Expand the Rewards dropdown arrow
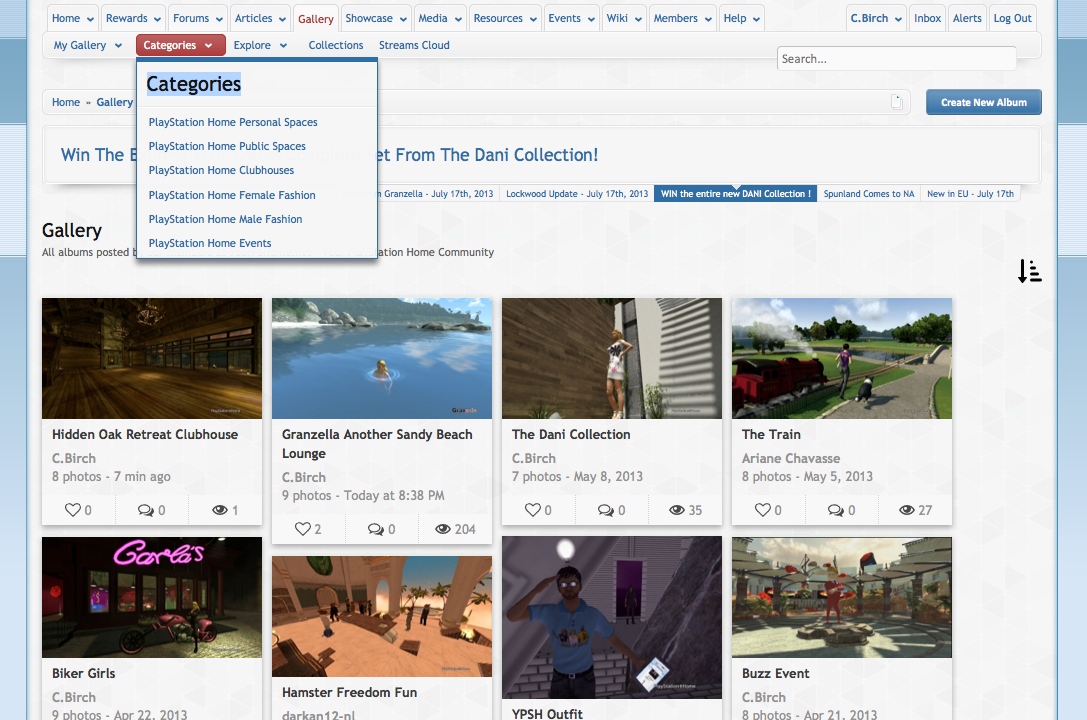This screenshot has height=720, width=1087. (157, 19)
